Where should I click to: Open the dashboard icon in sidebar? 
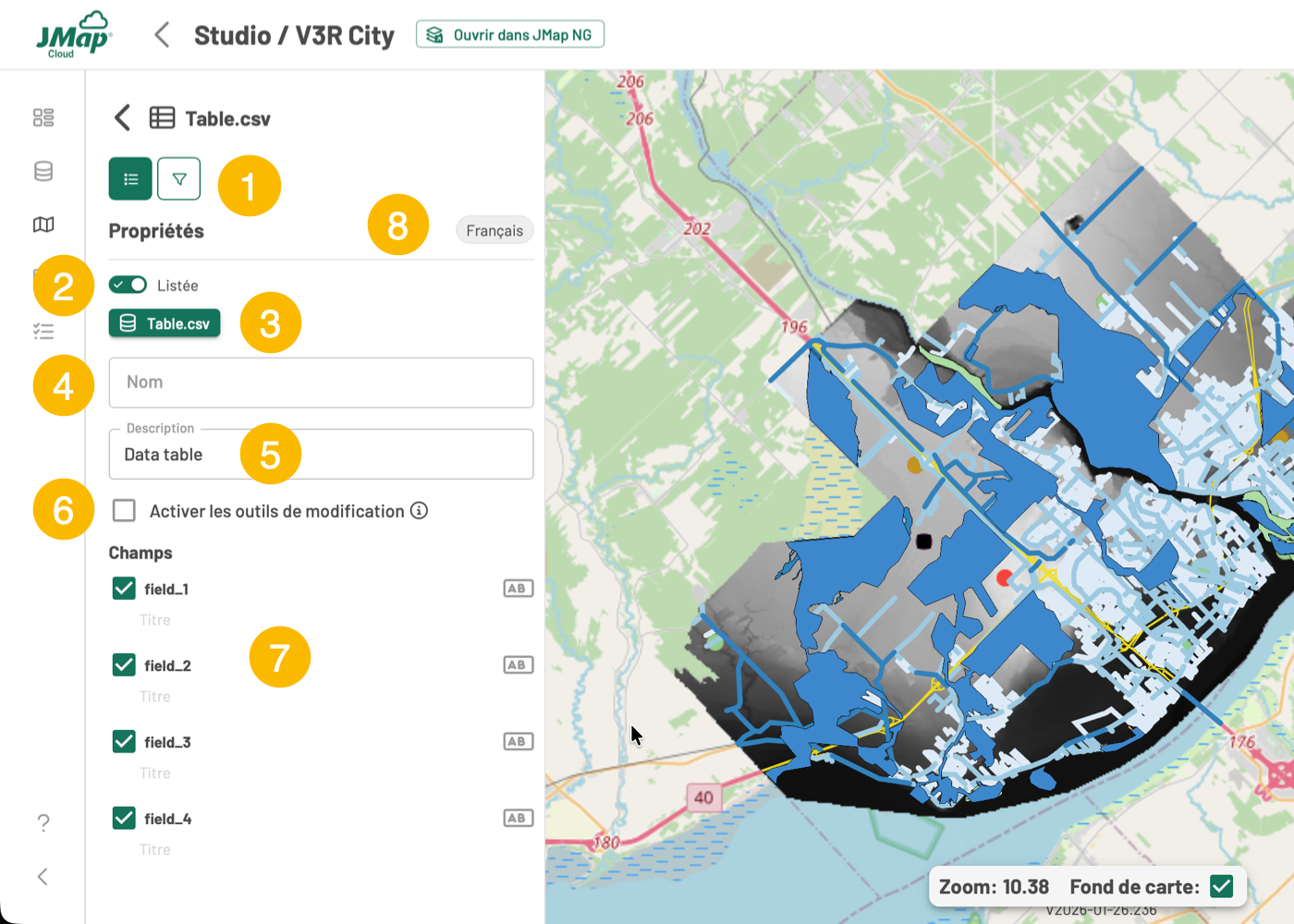coord(43,117)
